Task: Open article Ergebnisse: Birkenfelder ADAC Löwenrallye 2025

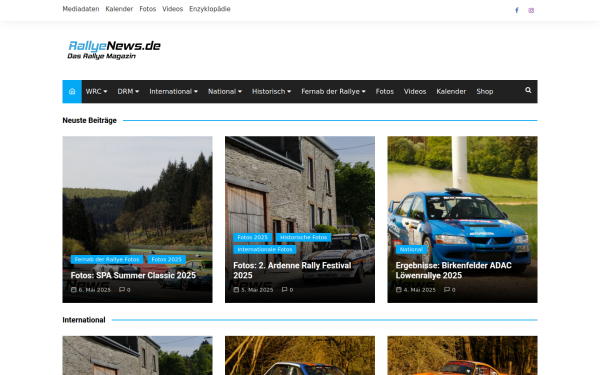Action: pyautogui.click(x=453, y=270)
